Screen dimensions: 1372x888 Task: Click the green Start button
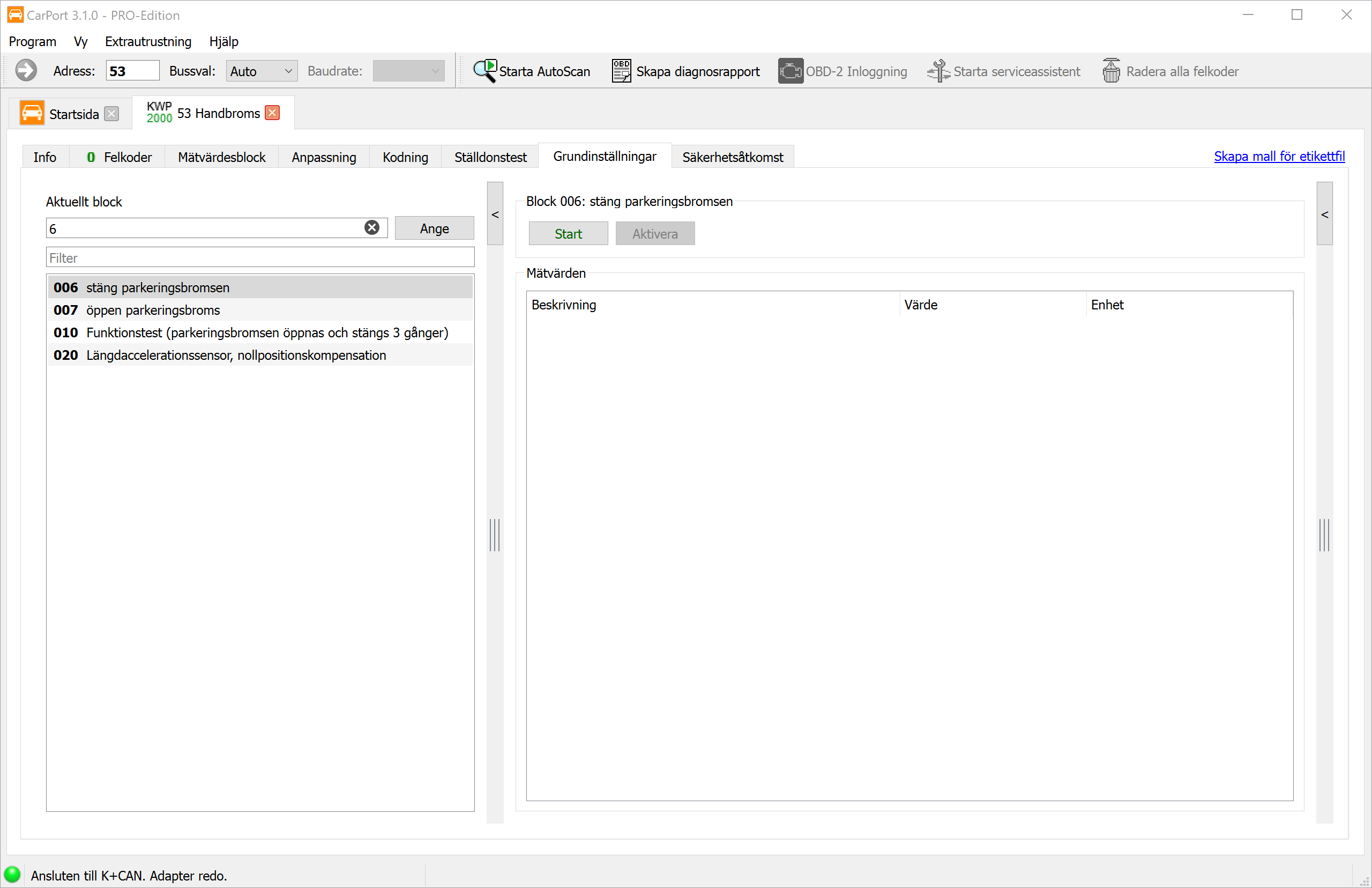tap(568, 234)
